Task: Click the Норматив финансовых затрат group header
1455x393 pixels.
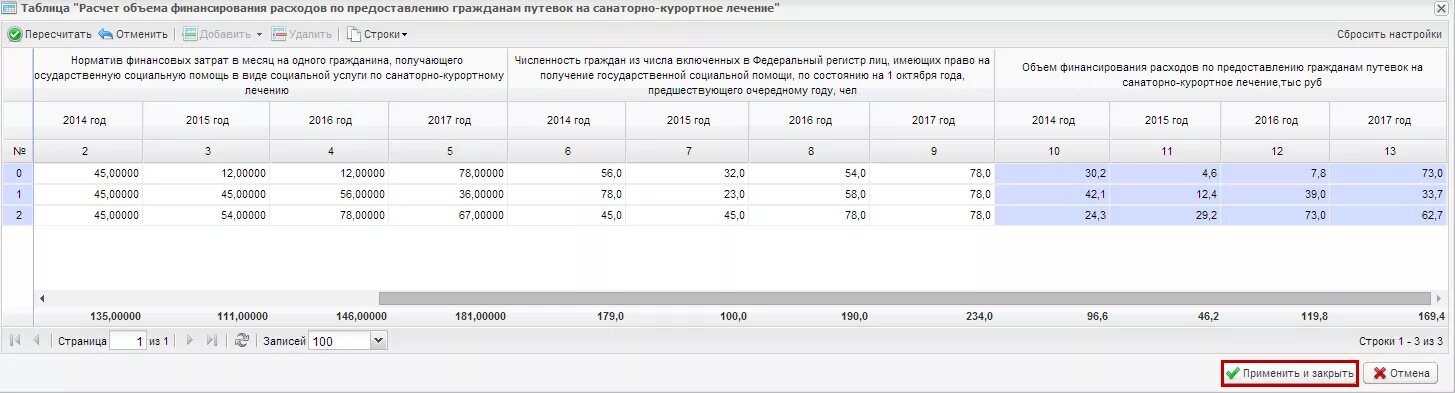Action: [271, 75]
